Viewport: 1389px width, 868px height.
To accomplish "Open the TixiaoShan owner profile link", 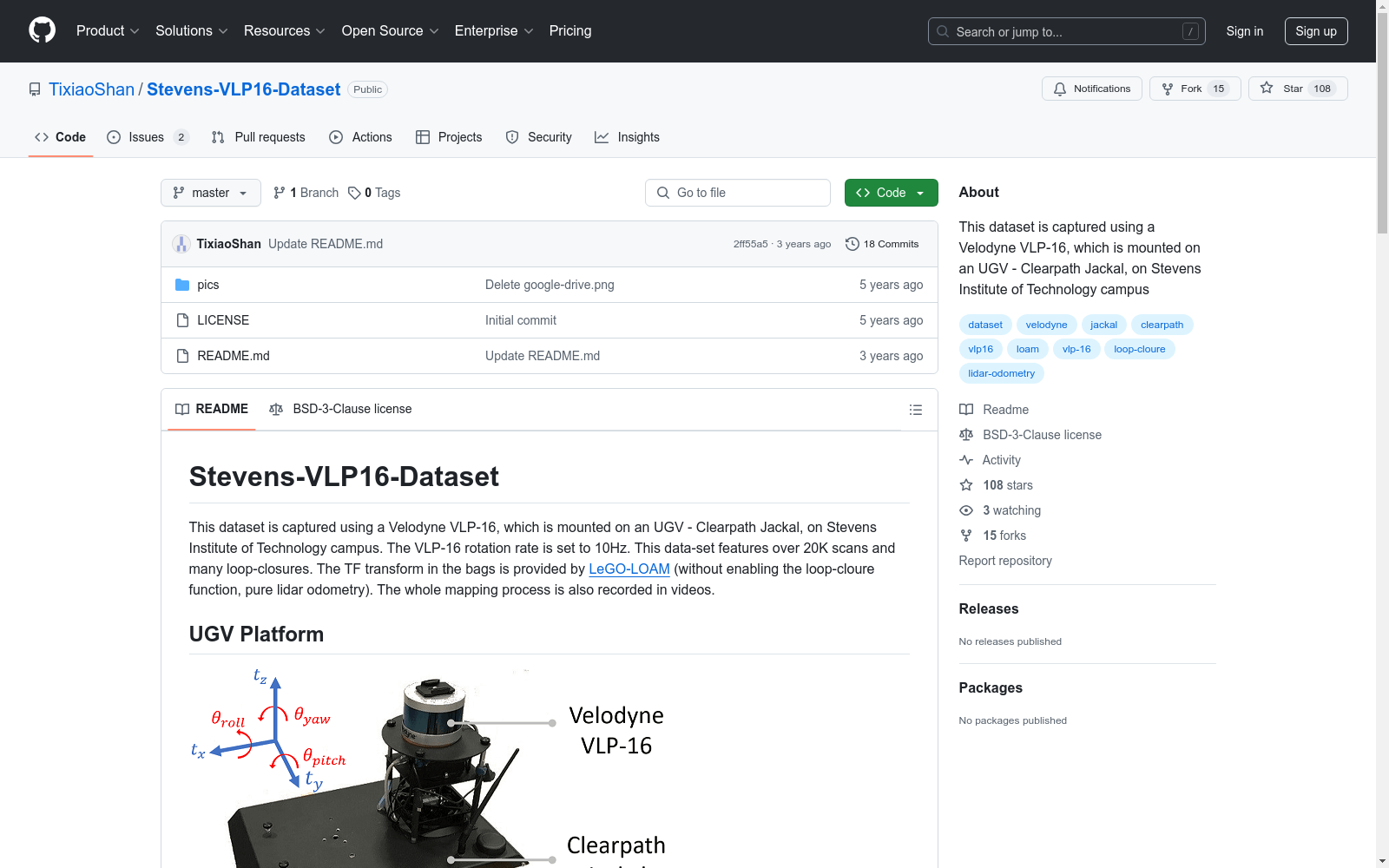I will [91, 89].
